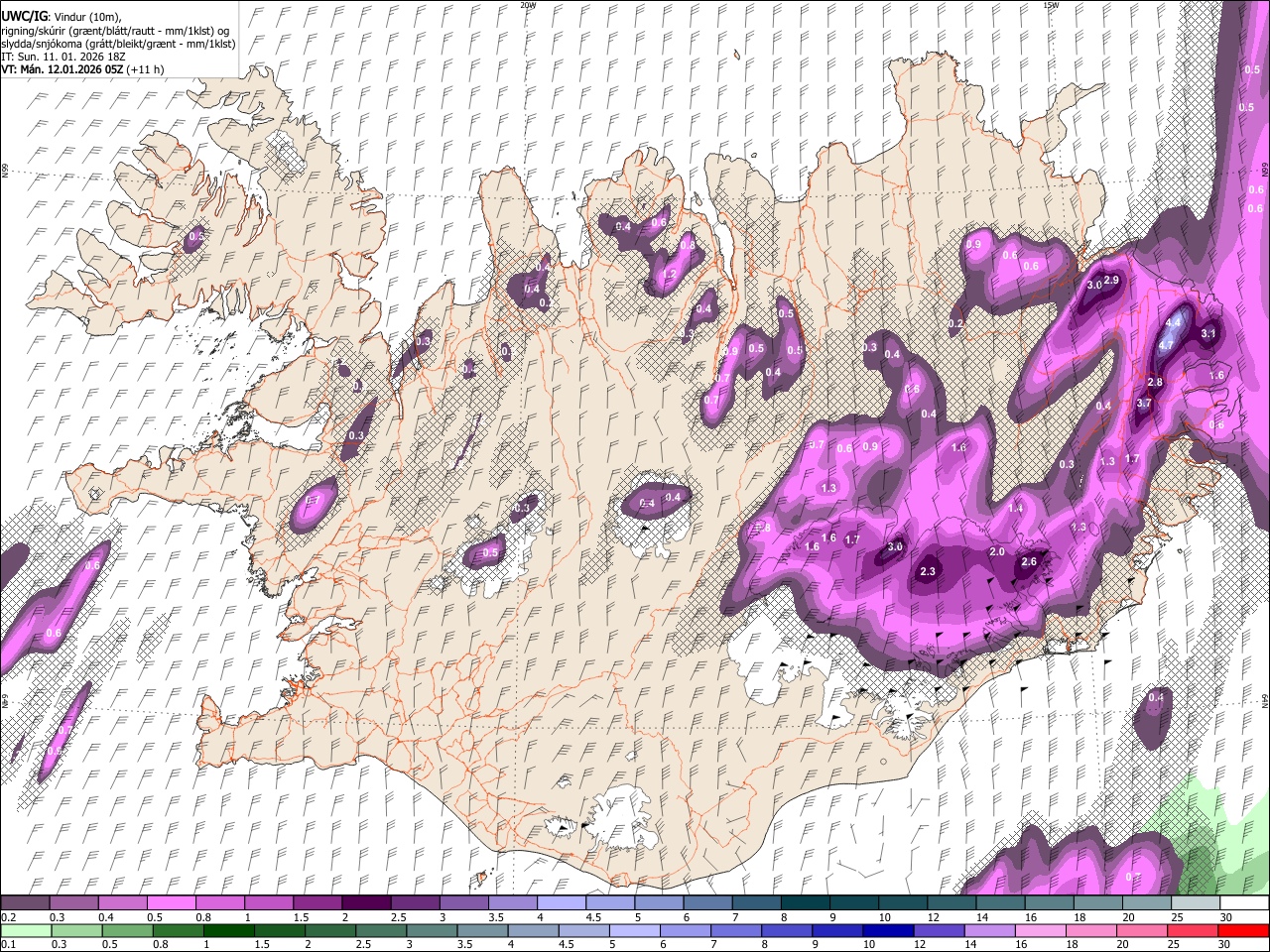Click the '(+11 h)' forecast offset text

point(146,69)
